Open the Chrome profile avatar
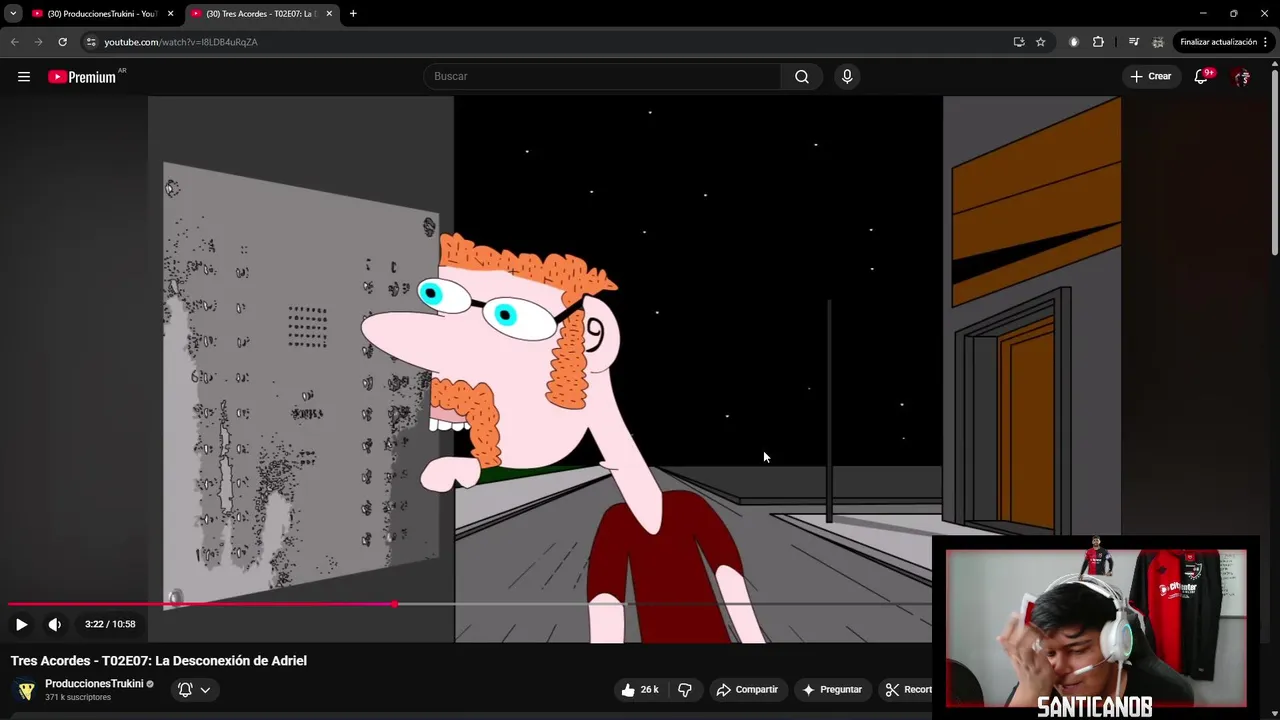 [1158, 42]
